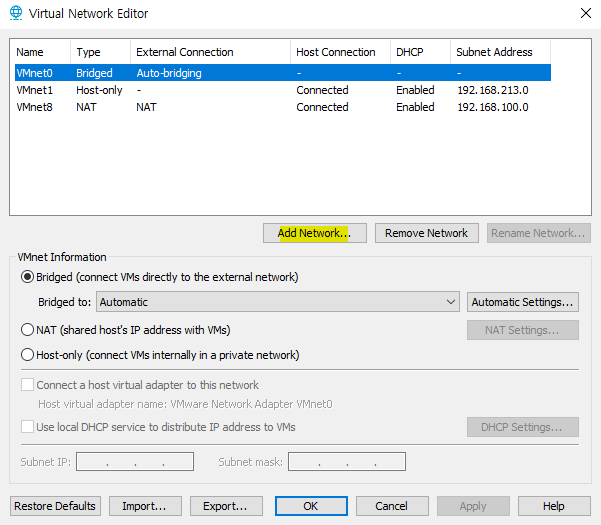Open DHCP Settings
The height and width of the screenshot is (525, 601).
[x=523, y=427]
